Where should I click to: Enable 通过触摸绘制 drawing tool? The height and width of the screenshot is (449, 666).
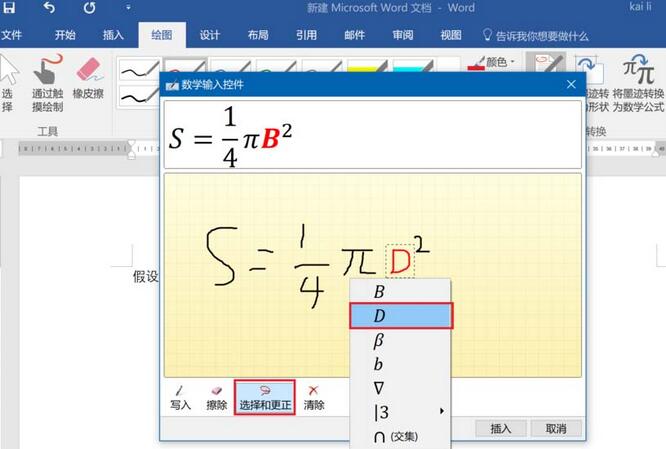[x=48, y=84]
